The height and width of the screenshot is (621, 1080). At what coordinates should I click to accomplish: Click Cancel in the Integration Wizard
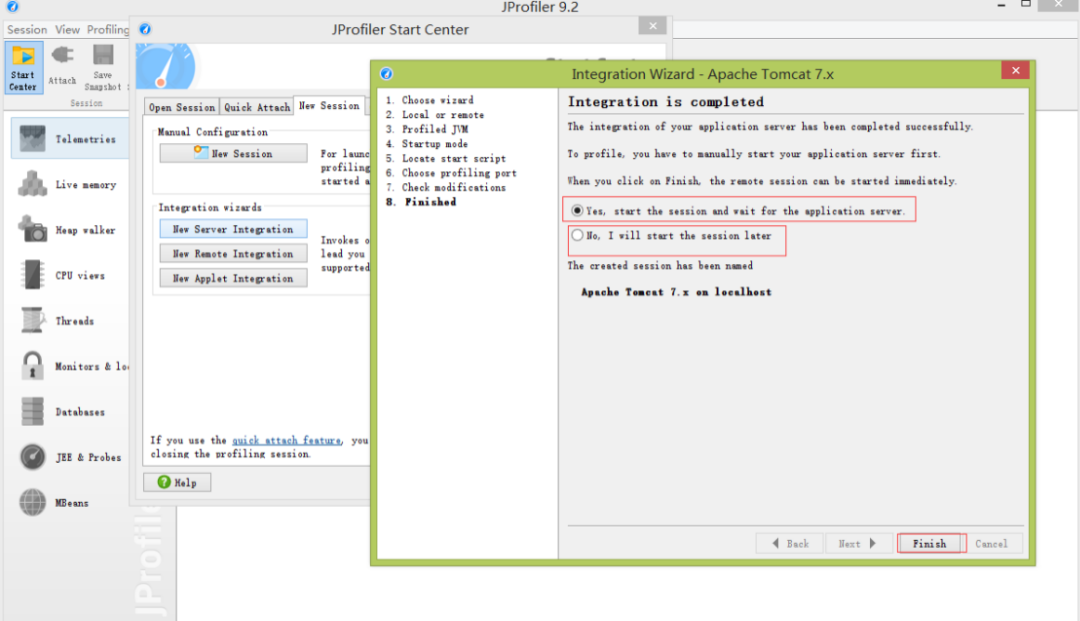tap(991, 543)
